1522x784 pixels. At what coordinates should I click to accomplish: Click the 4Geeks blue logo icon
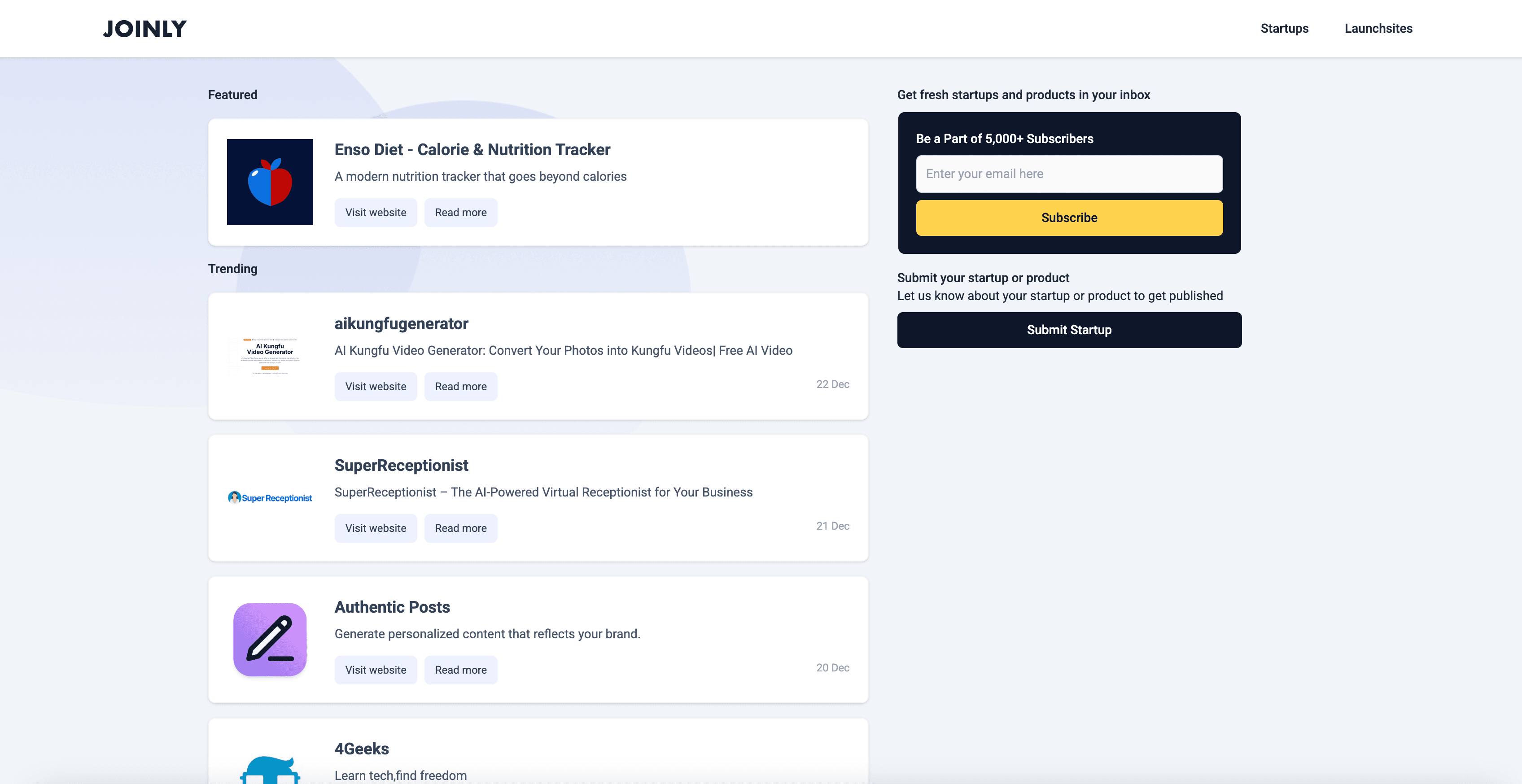tap(270, 769)
